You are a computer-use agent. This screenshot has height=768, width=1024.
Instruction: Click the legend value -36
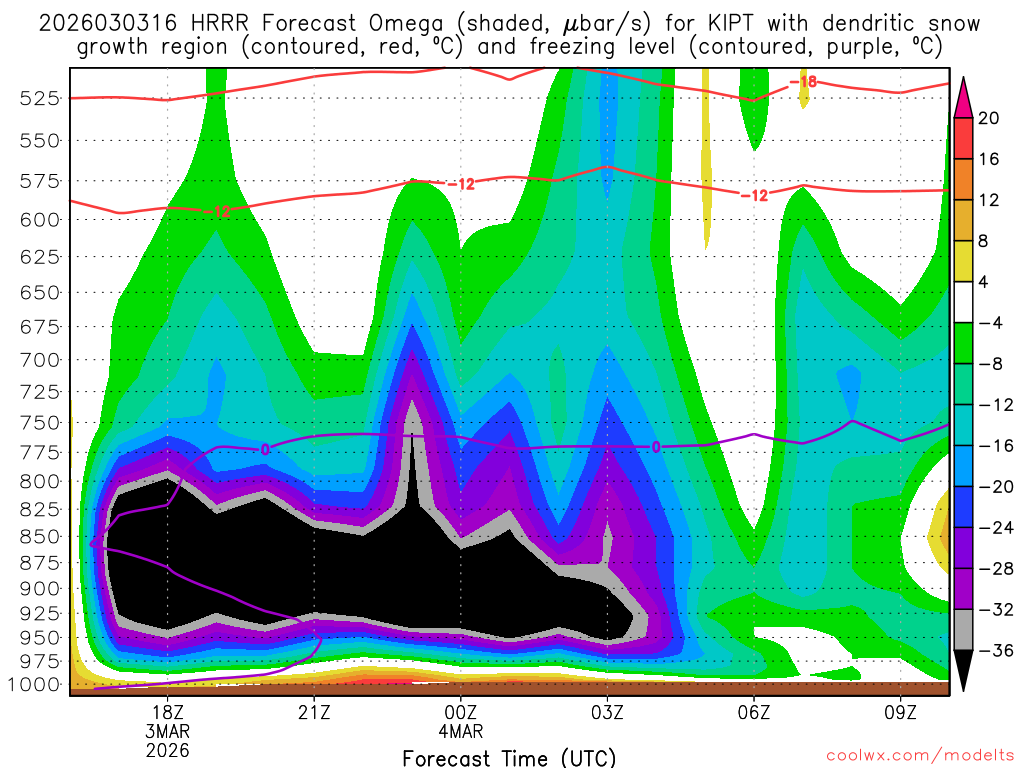(x=996, y=650)
